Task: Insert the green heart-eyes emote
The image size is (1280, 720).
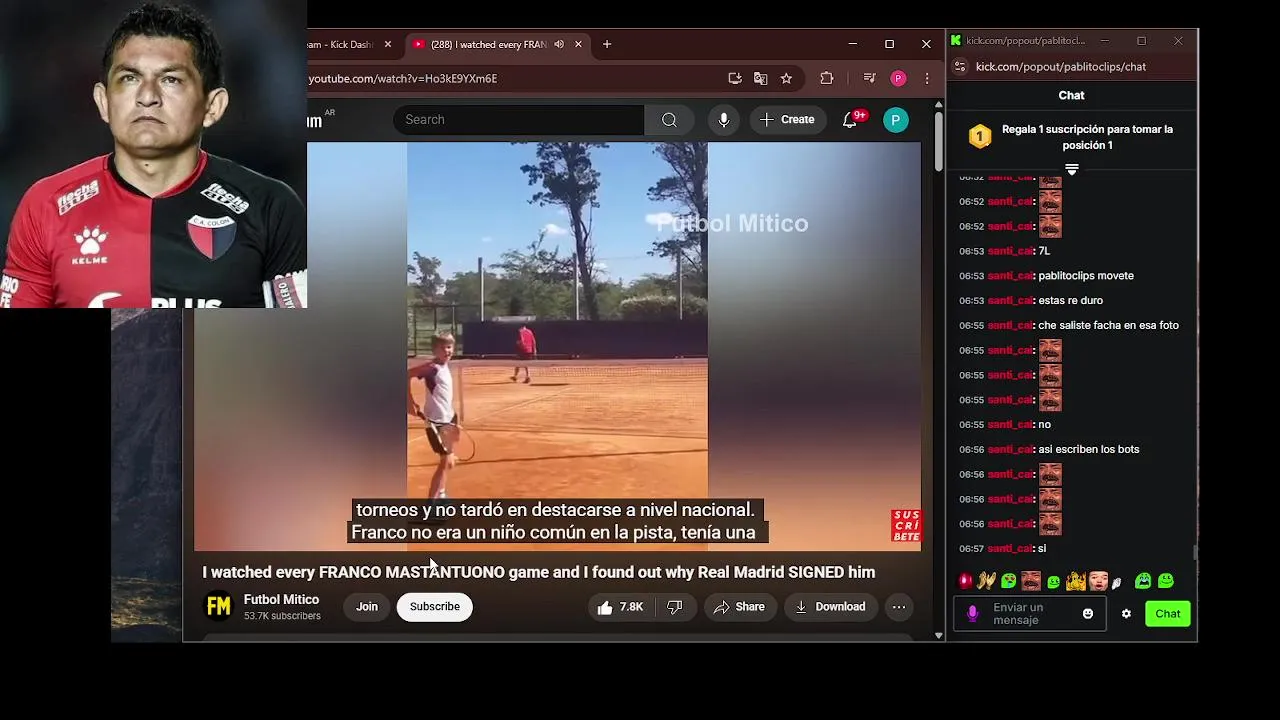Action: [1009, 581]
